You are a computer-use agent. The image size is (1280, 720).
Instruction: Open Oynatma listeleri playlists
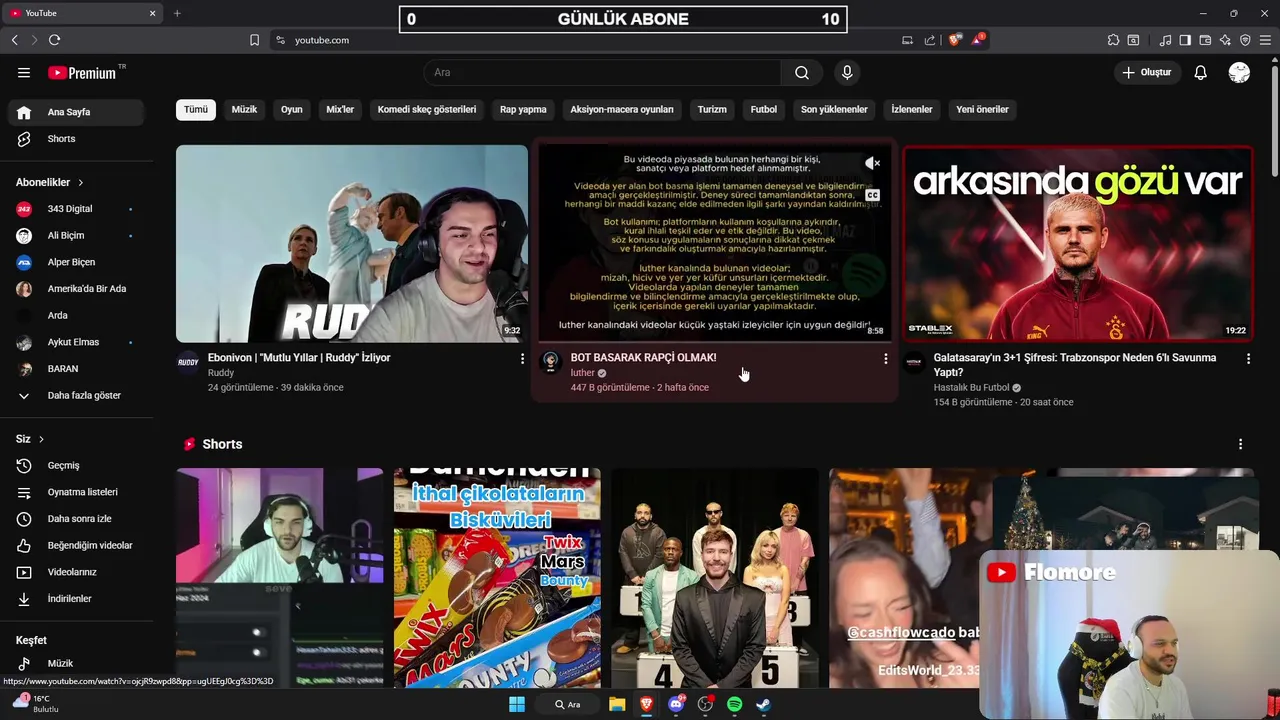(x=75, y=492)
